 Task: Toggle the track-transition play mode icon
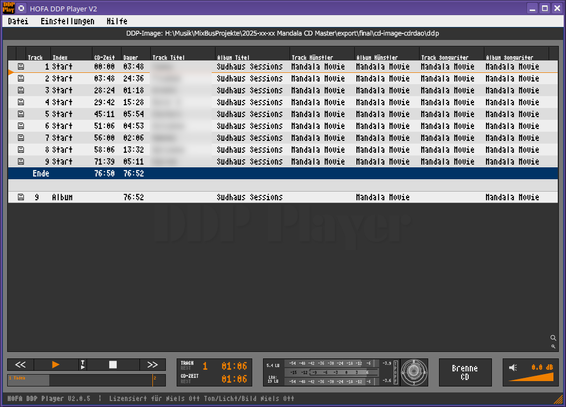tap(82, 365)
